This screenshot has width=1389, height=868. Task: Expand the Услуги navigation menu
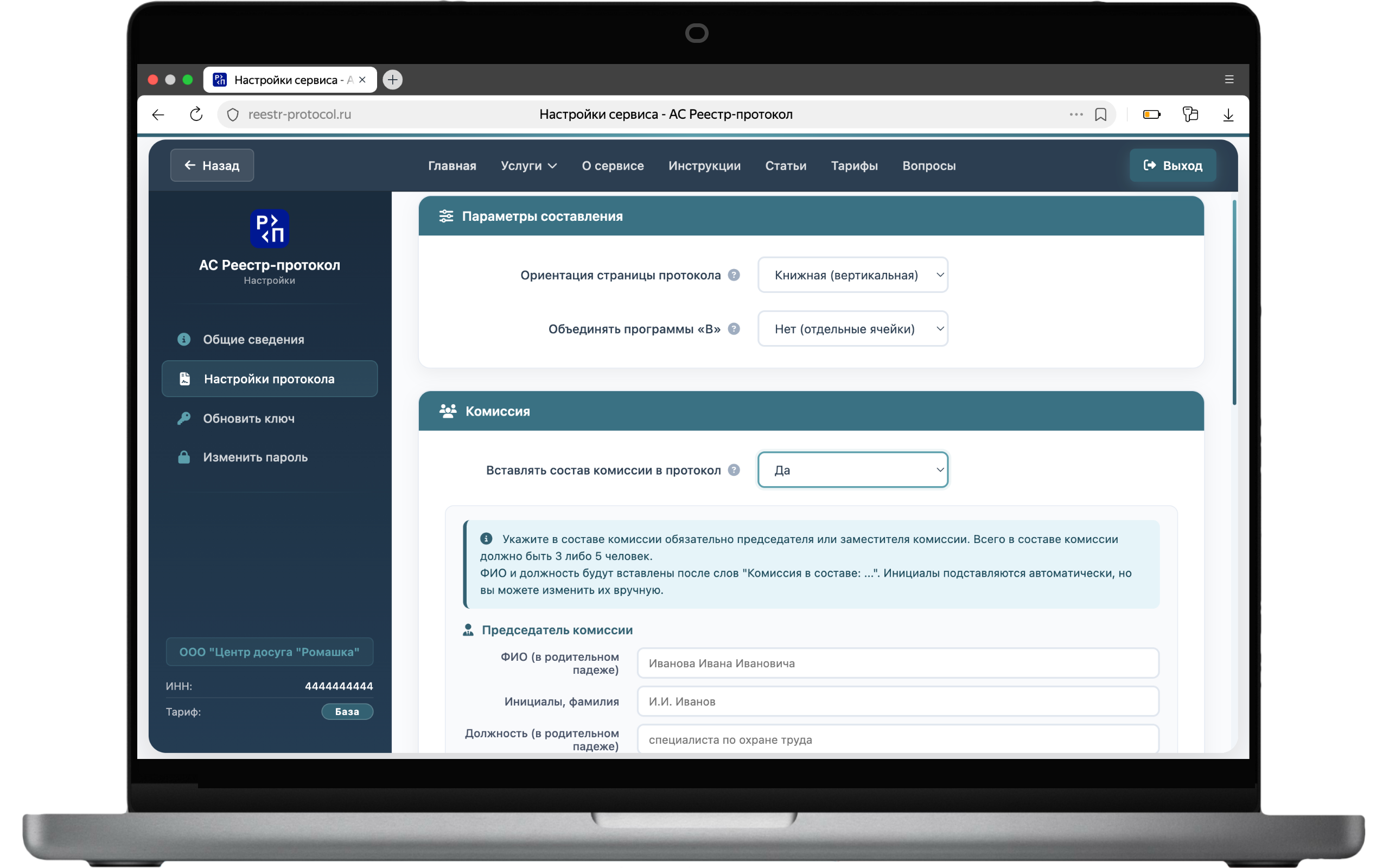pos(528,166)
